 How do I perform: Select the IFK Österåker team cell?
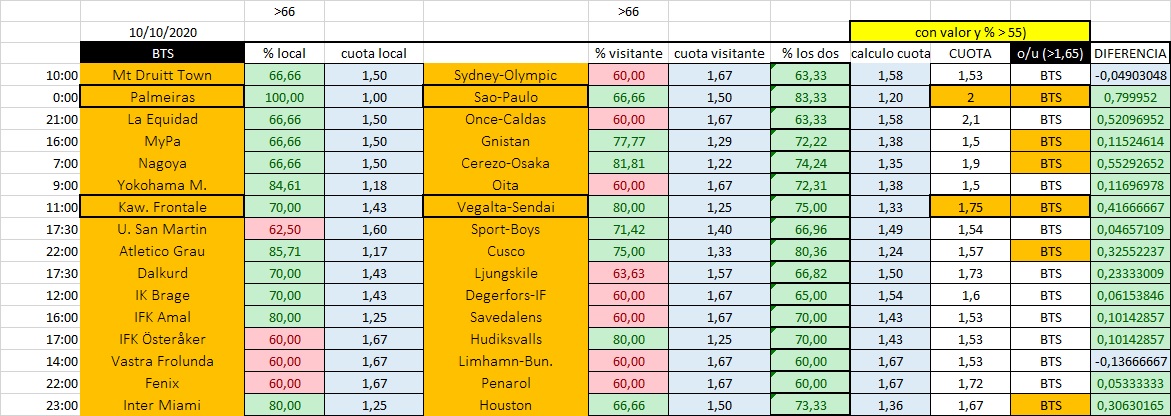click(x=162, y=339)
